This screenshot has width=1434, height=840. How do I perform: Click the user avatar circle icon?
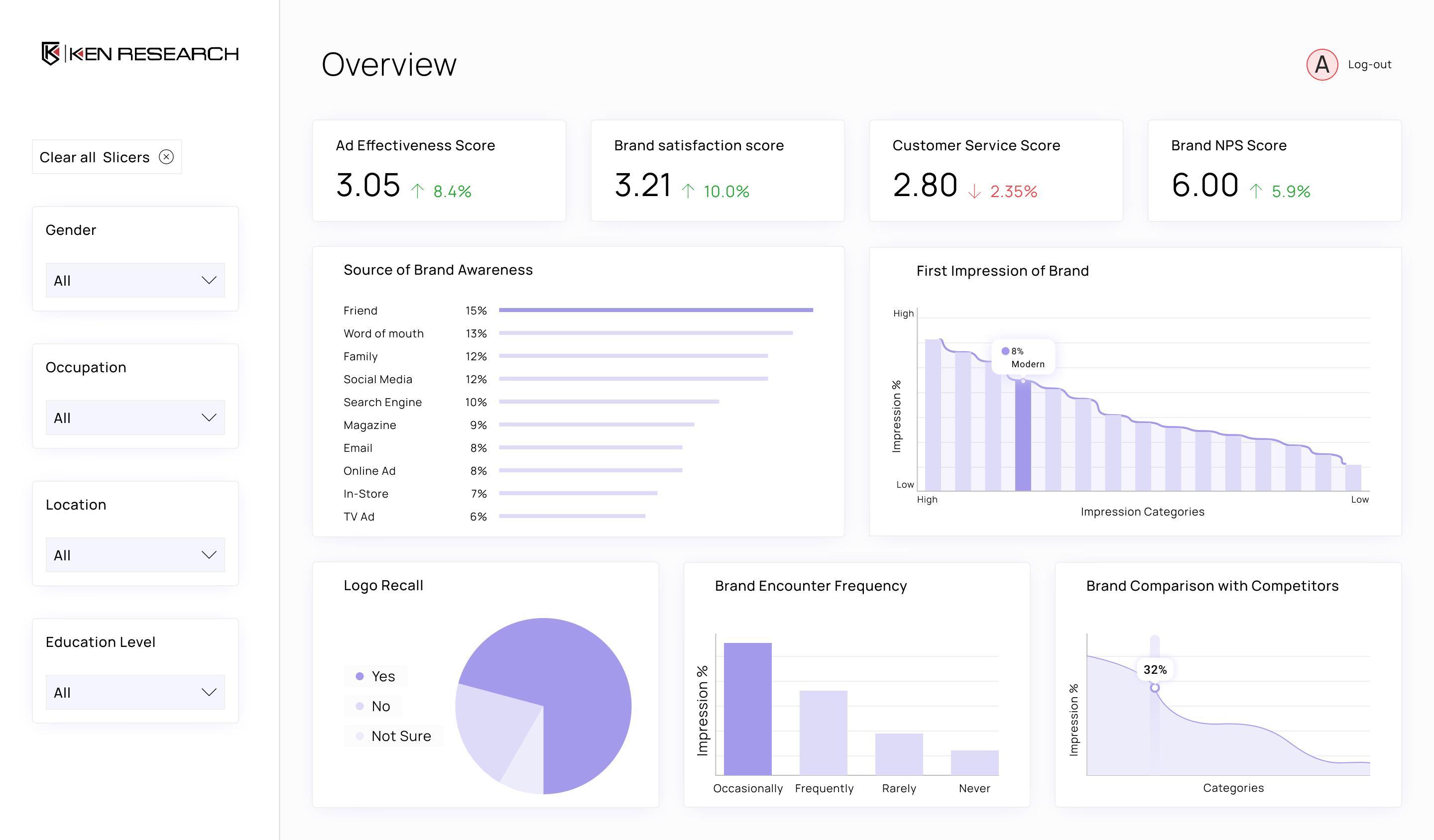pos(1322,64)
